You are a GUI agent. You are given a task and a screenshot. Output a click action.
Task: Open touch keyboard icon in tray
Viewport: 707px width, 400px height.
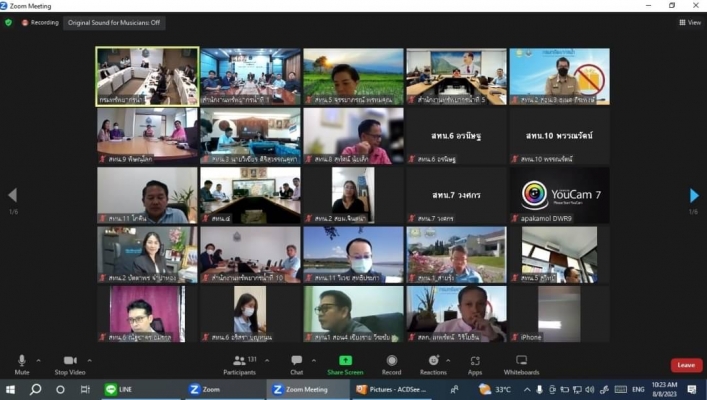tap(620, 389)
